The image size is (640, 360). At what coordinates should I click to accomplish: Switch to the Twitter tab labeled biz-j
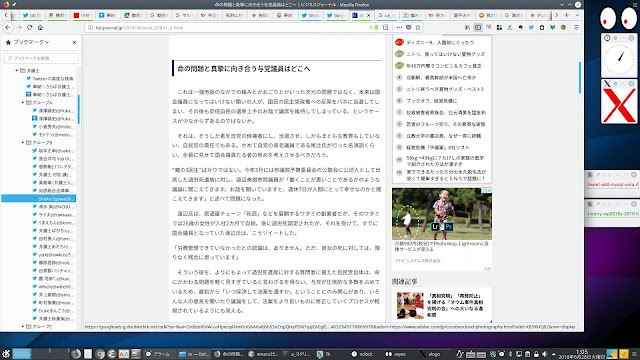[336, 15]
